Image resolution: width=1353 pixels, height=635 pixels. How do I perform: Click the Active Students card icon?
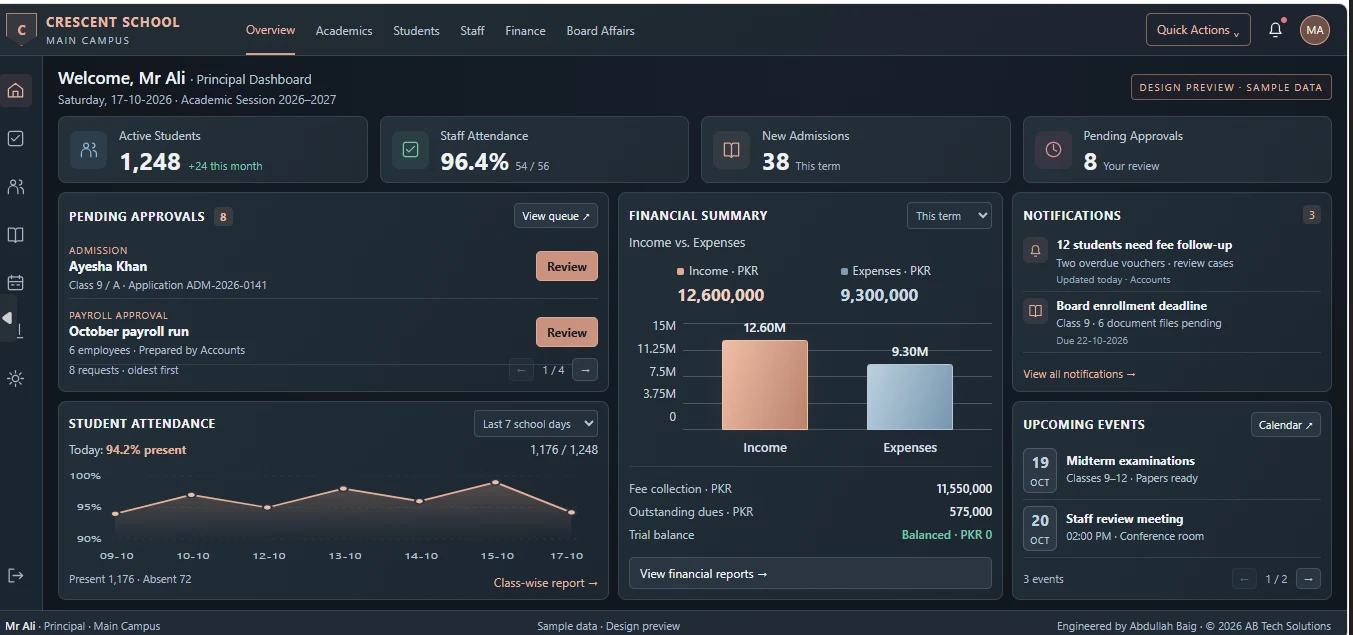(89, 150)
